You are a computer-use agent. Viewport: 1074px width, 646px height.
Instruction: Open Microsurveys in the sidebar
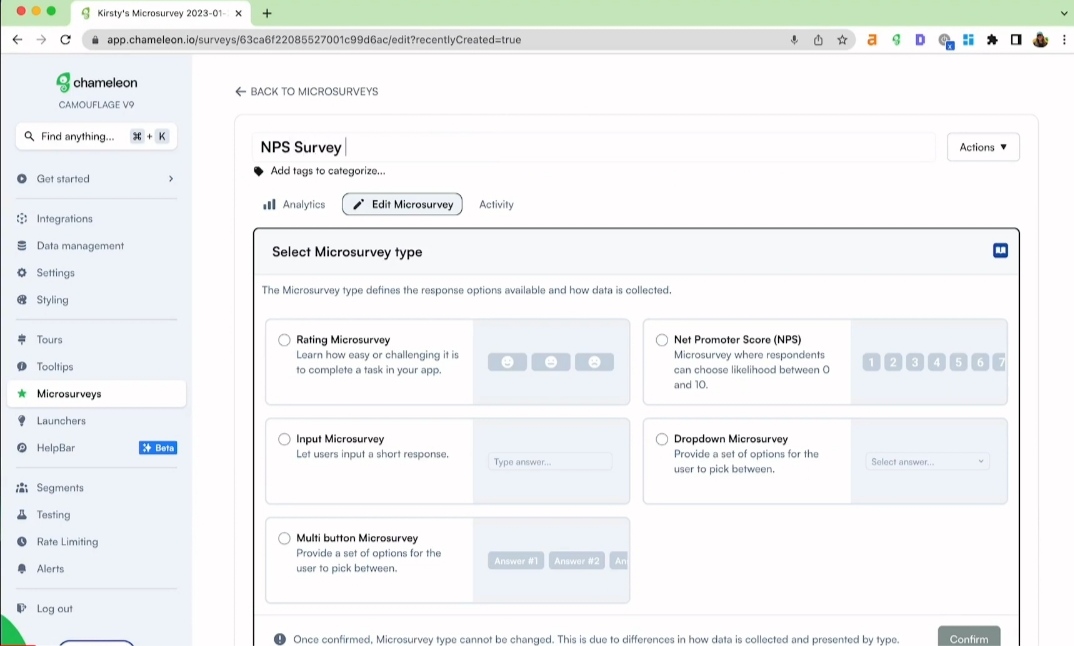point(97,394)
